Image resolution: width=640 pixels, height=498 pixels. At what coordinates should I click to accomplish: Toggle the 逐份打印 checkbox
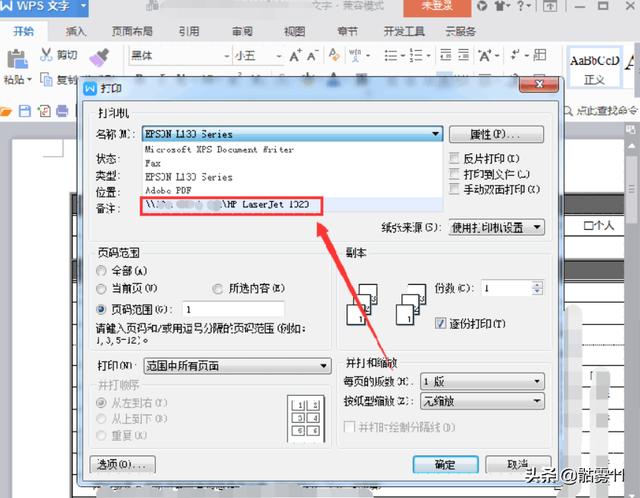(440, 323)
